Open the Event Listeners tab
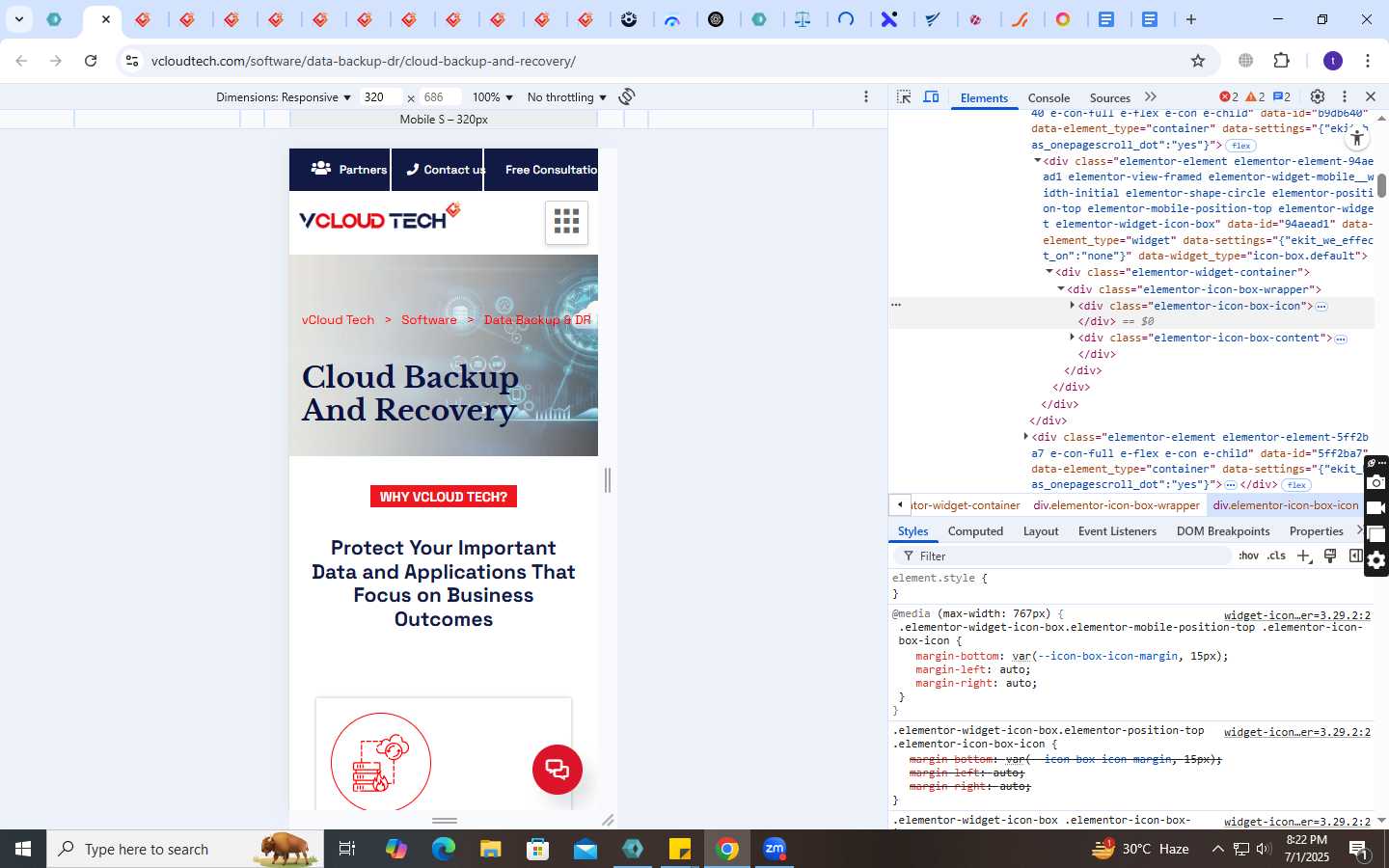The width and height of the screenshot is (1389, 868). pos(1117,531)
